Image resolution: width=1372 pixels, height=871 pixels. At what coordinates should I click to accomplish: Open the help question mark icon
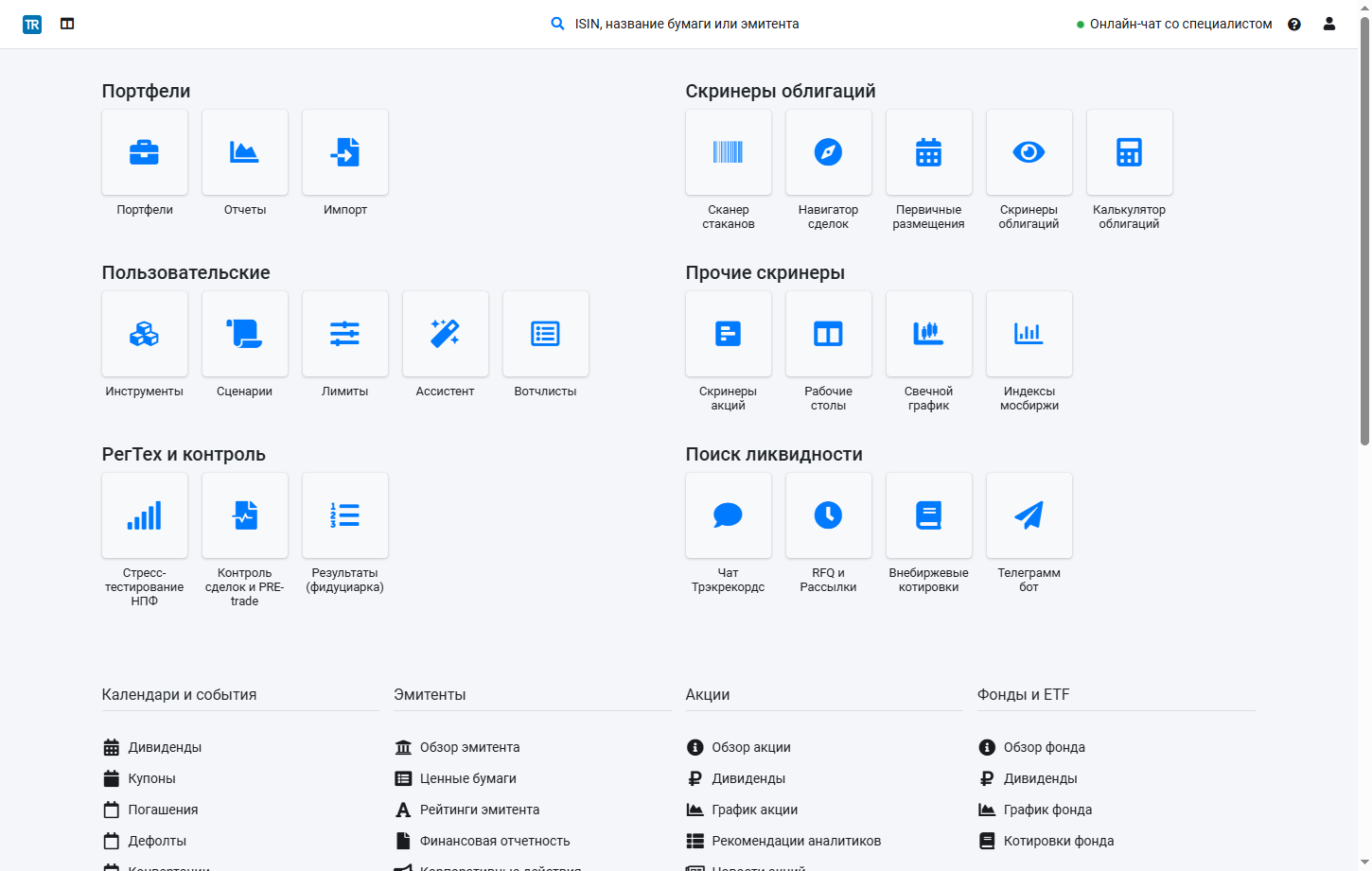(x=1294, y=25)
